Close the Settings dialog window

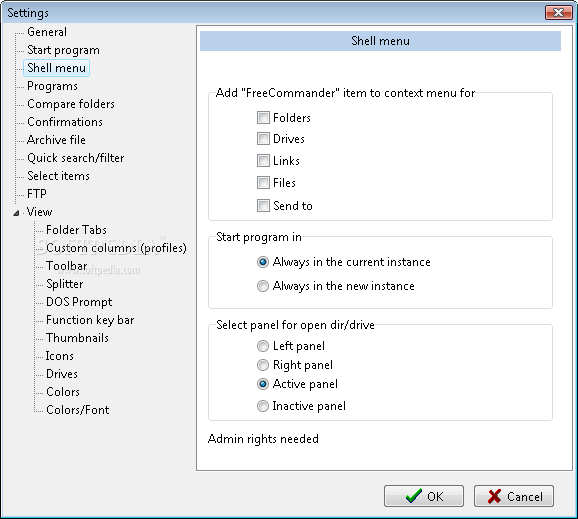click(x=558, y=12)
